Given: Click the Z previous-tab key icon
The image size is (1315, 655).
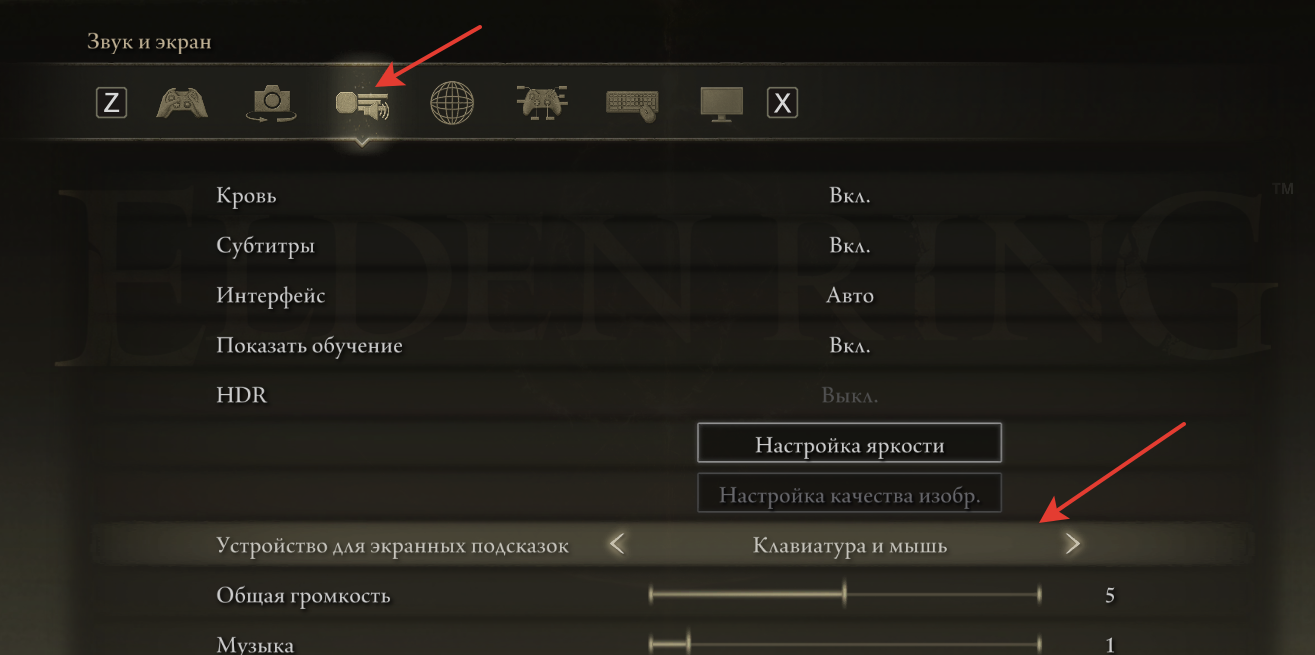Looking at the screenshot, I should 111,102.
